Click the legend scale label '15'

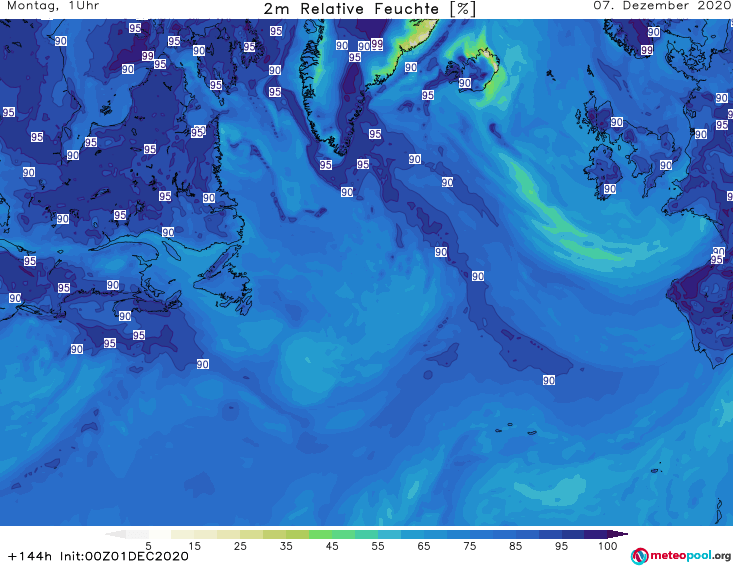(194, 546)
